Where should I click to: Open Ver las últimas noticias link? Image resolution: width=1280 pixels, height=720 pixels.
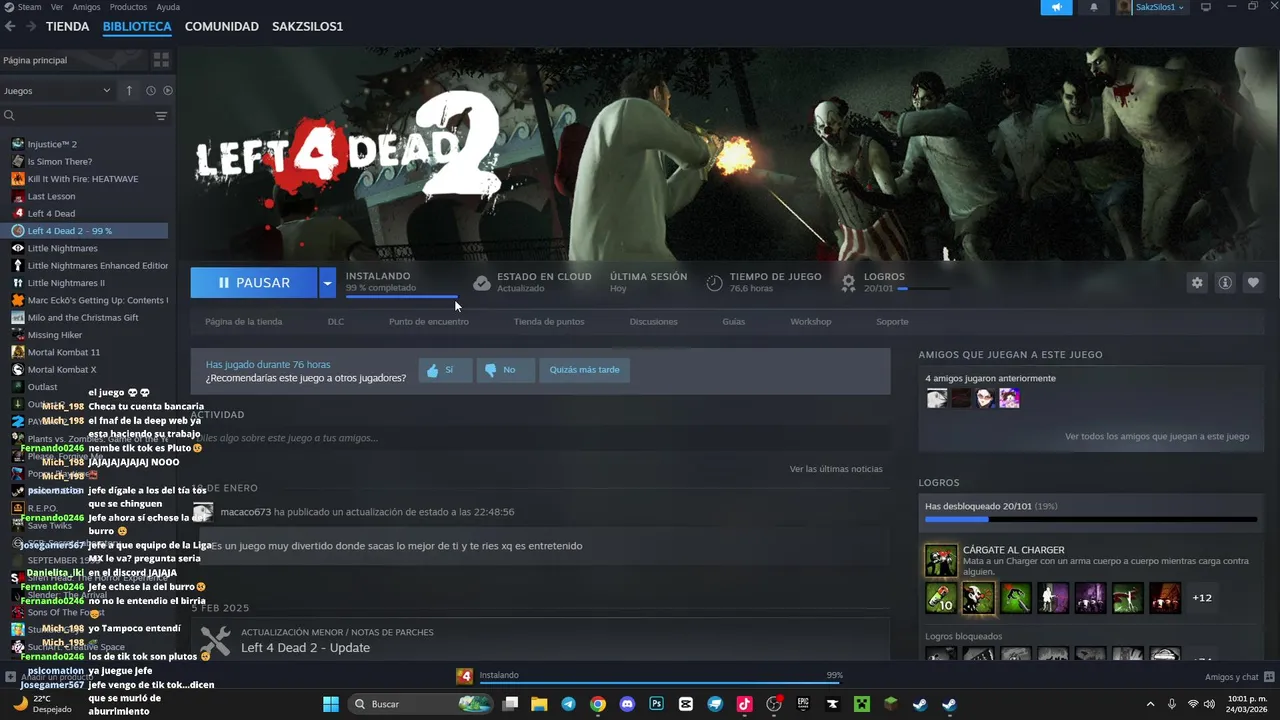(x=836, y=469)
